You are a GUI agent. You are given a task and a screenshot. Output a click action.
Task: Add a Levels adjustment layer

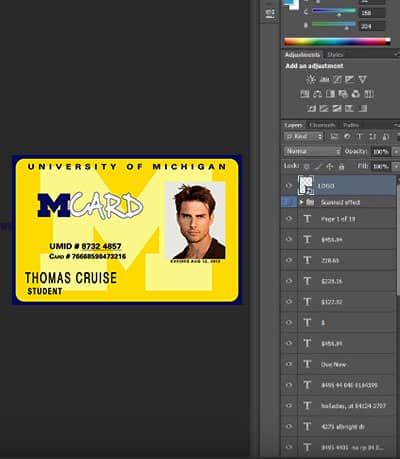point(324,79)
